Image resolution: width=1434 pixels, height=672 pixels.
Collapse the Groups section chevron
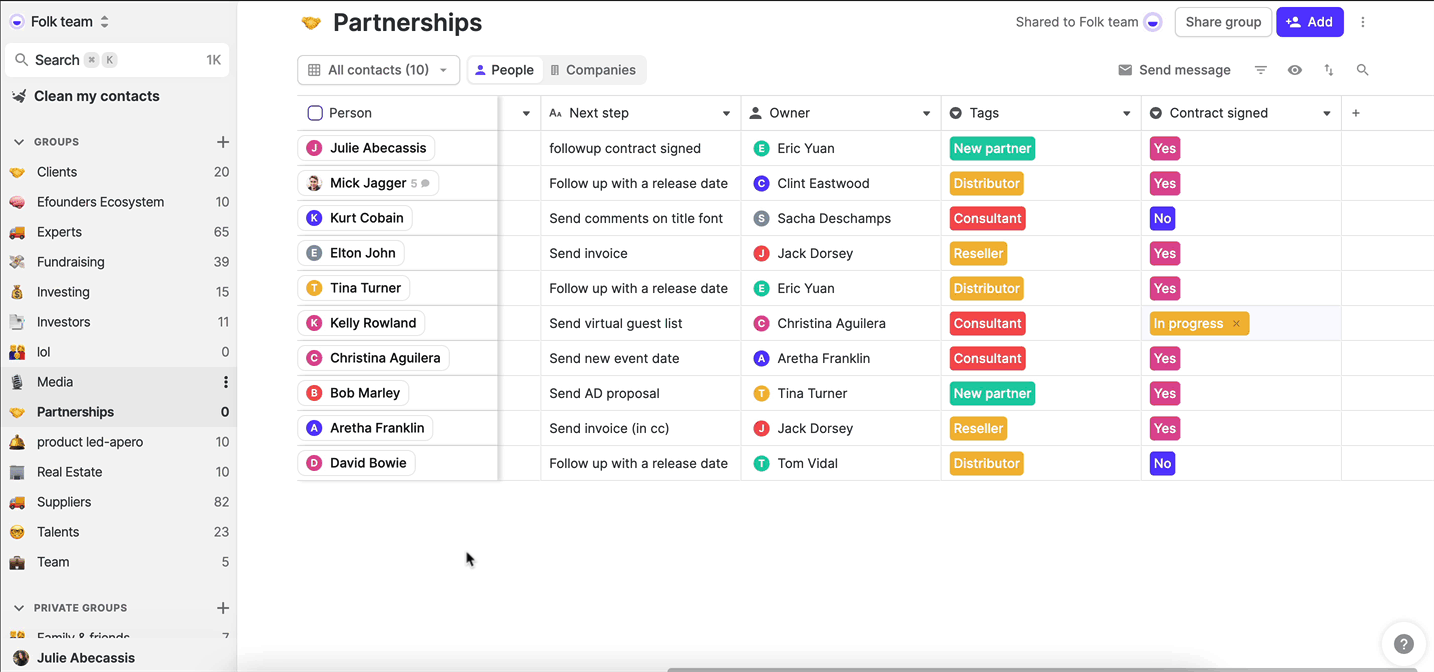18,142
